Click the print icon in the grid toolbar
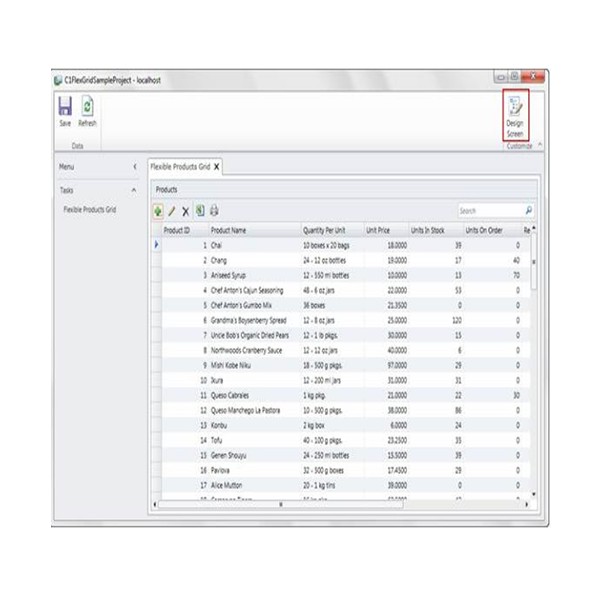This screenshot has height=600, width=600. tap(213, 211)
